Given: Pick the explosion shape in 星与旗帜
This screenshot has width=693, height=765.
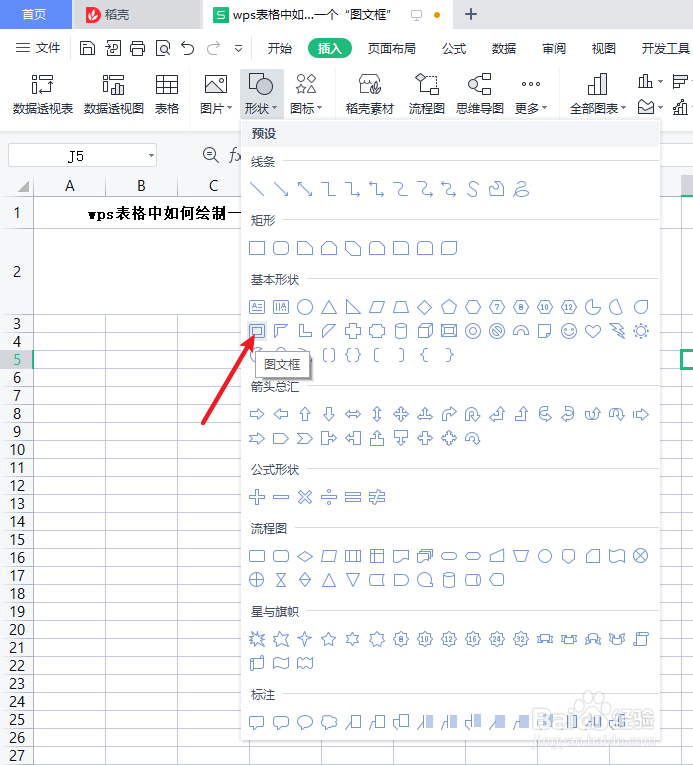Looking at the screenshot, I should 257,639.
